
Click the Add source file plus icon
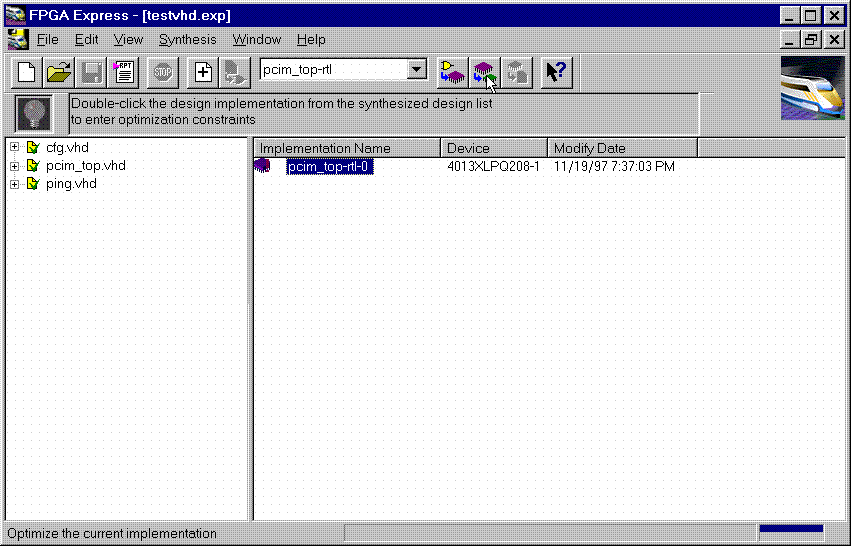(x=203, y=72)
